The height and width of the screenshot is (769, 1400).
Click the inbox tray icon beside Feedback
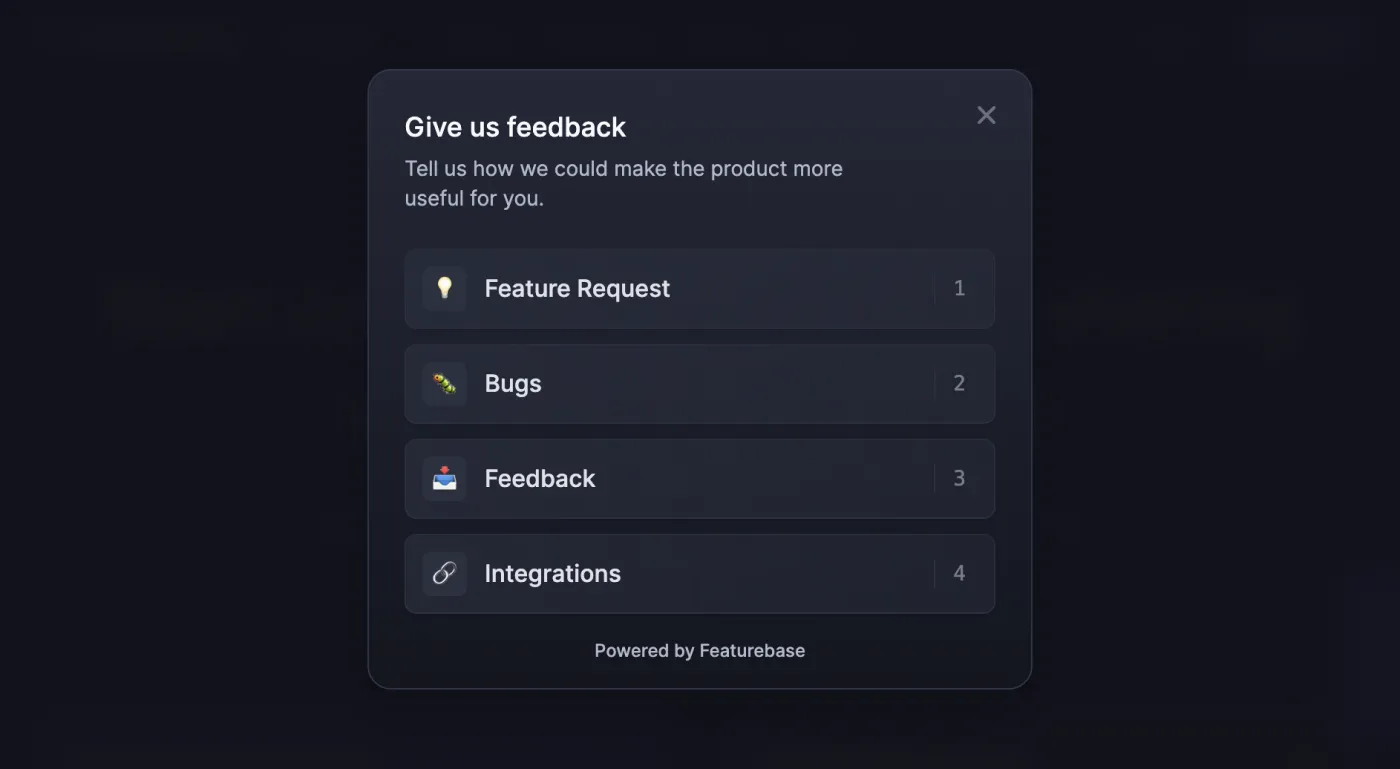pyautogui.click(x=444, y=478)
